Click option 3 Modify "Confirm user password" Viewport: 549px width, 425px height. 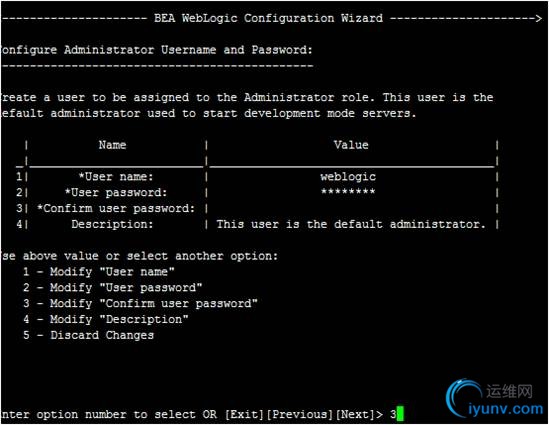pyautogui.click(x=140, y=304)
